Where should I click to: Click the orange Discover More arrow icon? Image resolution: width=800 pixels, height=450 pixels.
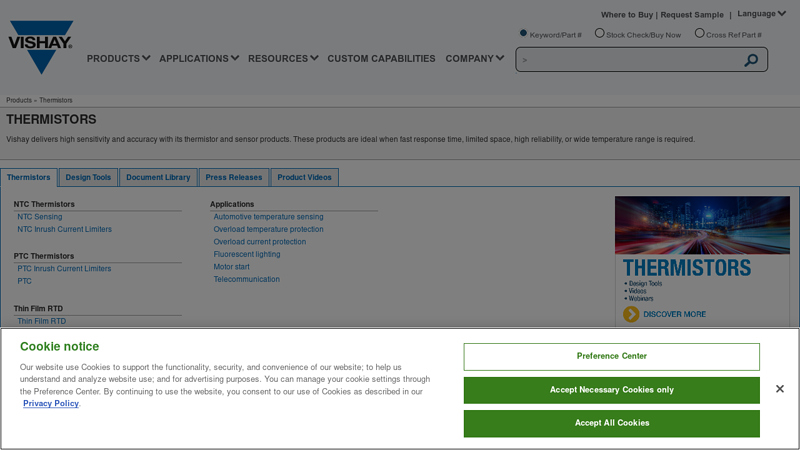pos(631,314)
